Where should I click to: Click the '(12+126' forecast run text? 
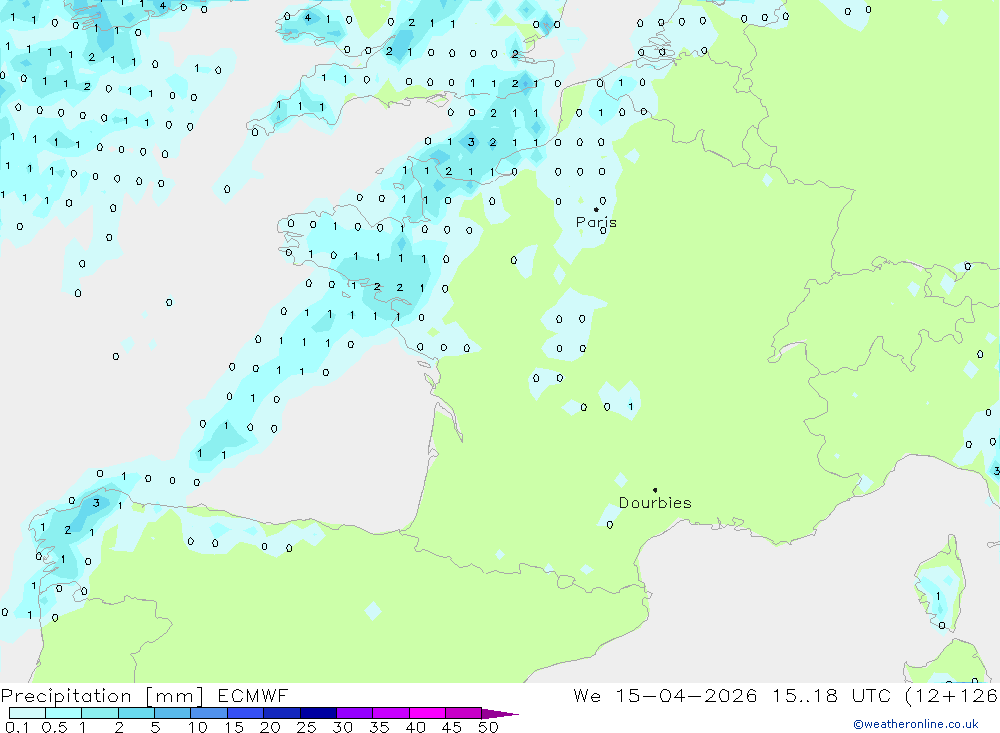coord(951,695)
